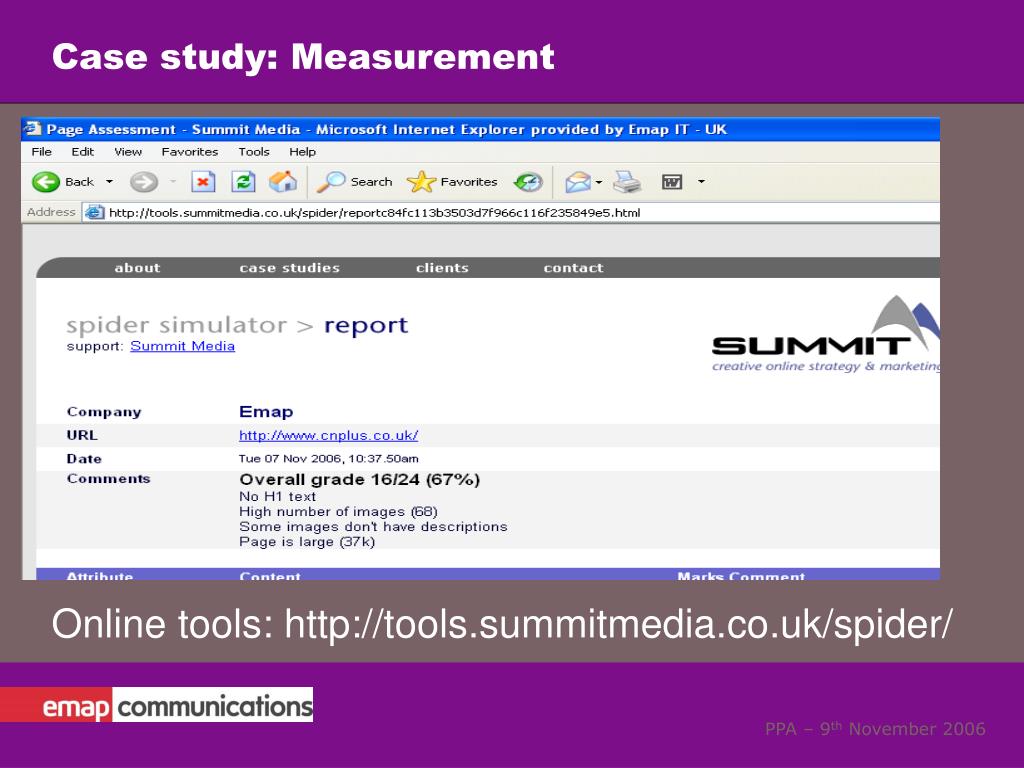Click the page icon in the address bar

(95, 212)
